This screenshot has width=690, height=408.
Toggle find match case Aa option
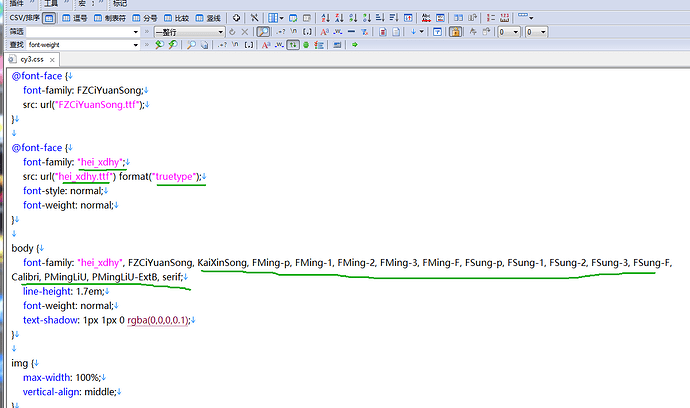(x=266, y=45)
